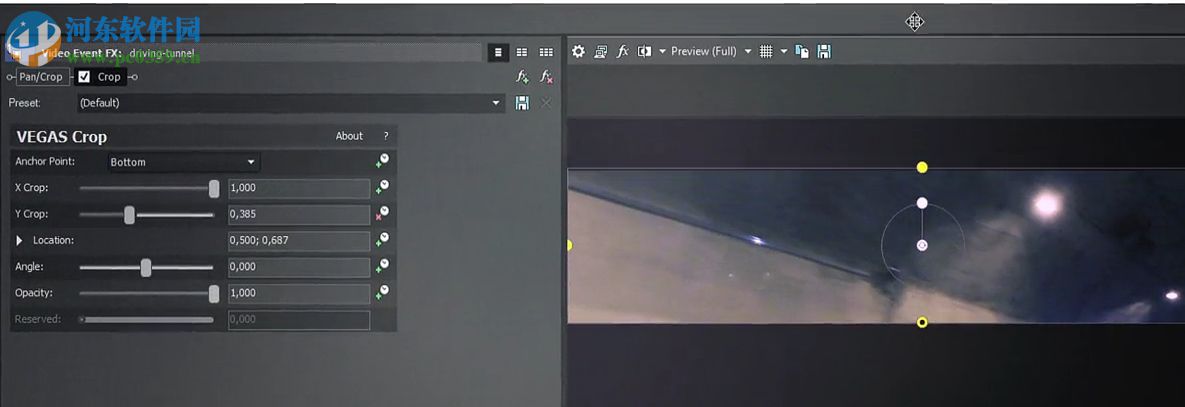This screenshot has width=1185, height=407.
Task: Switch to two-column layout view icon
Action: tap(521, 52)
